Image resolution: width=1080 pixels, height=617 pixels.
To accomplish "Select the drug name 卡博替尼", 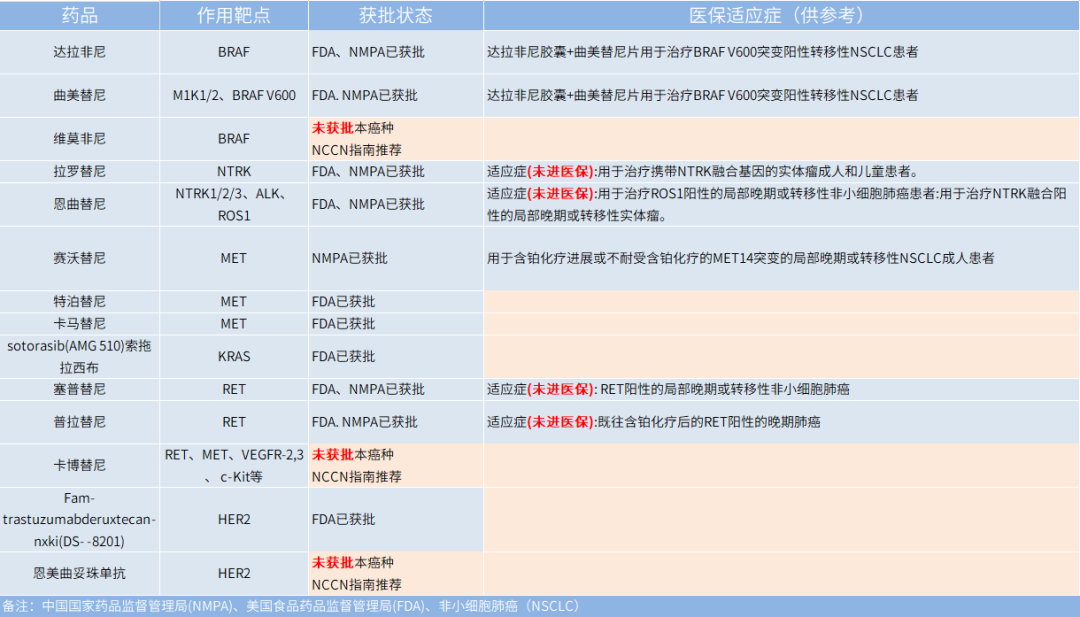I will pos(80,465).
